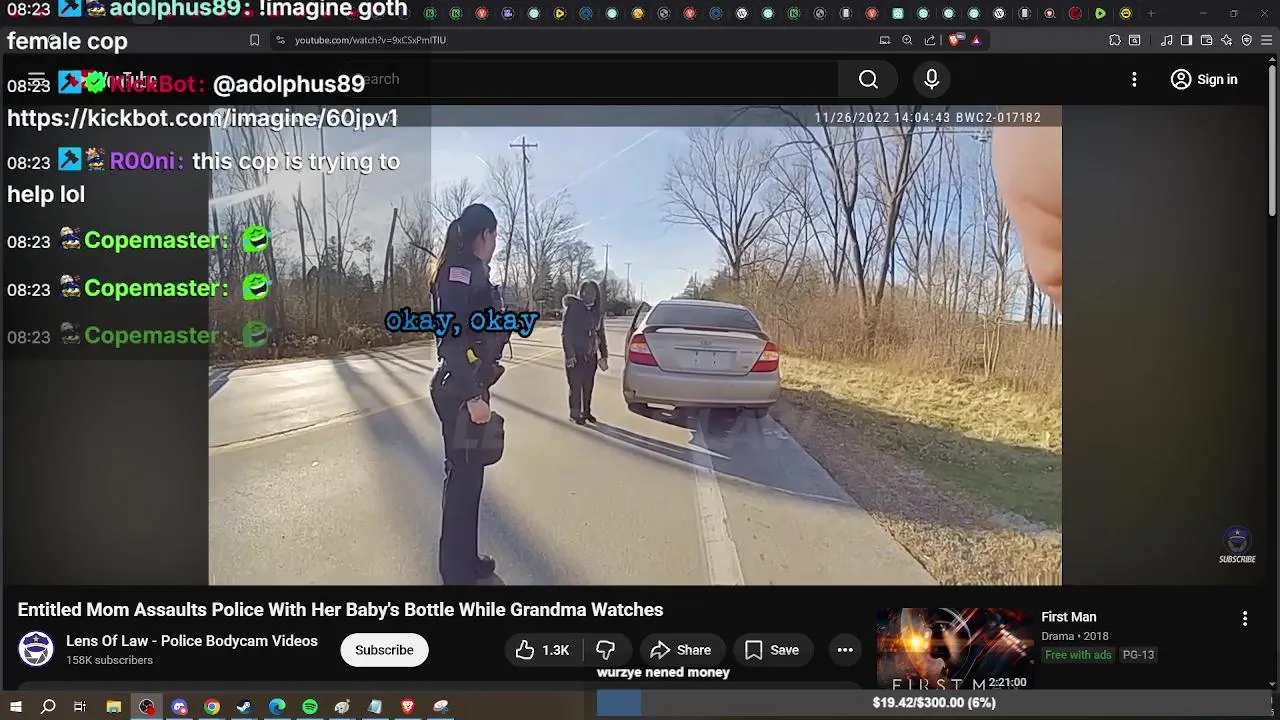Open YouTube settings three-dot menu
The image size is (1280, 720).
1134,79
